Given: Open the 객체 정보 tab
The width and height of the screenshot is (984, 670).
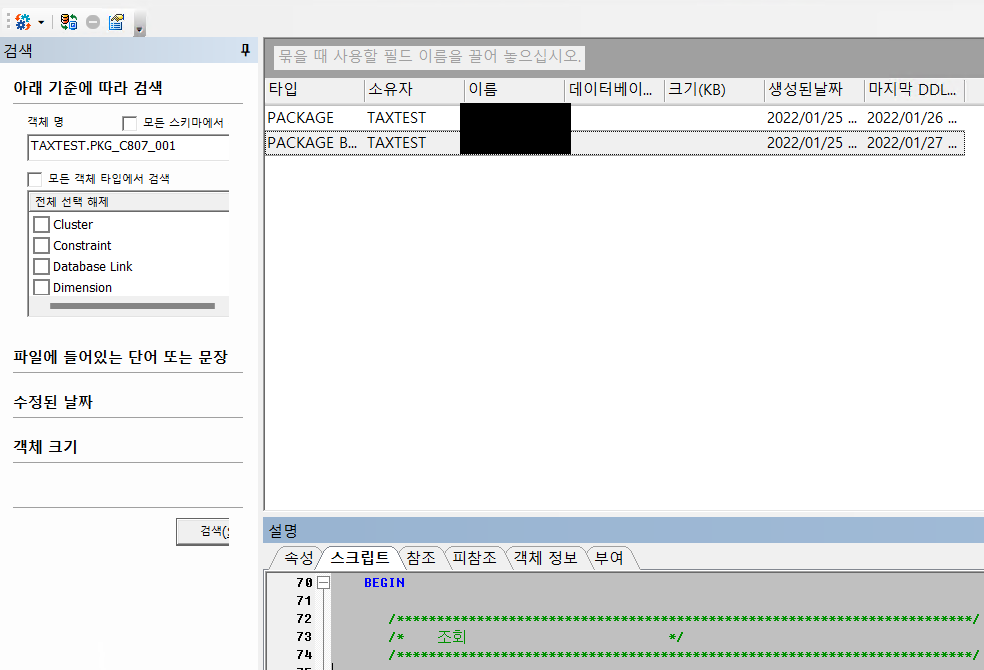Looking at the screenshot, I should (x=545, y=558).
